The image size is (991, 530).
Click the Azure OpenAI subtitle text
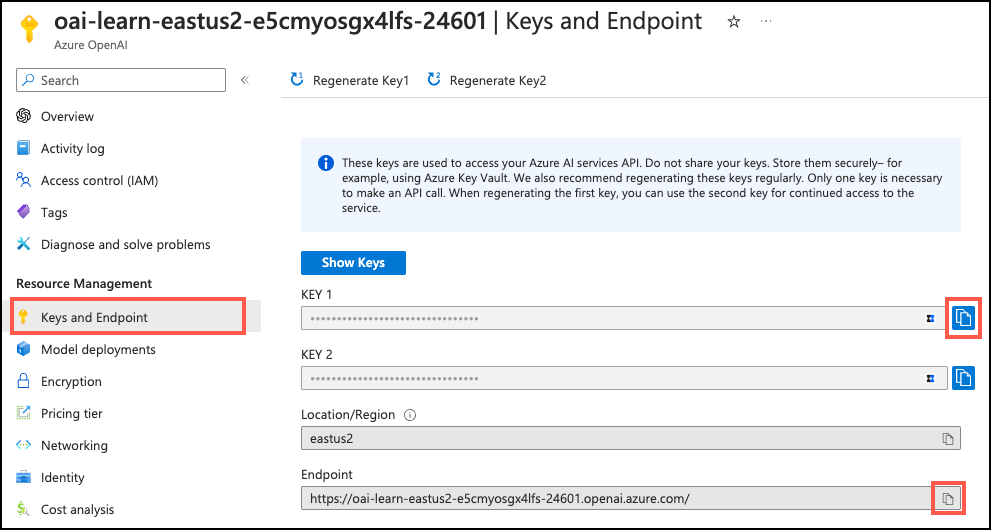(x=92, y=45)
